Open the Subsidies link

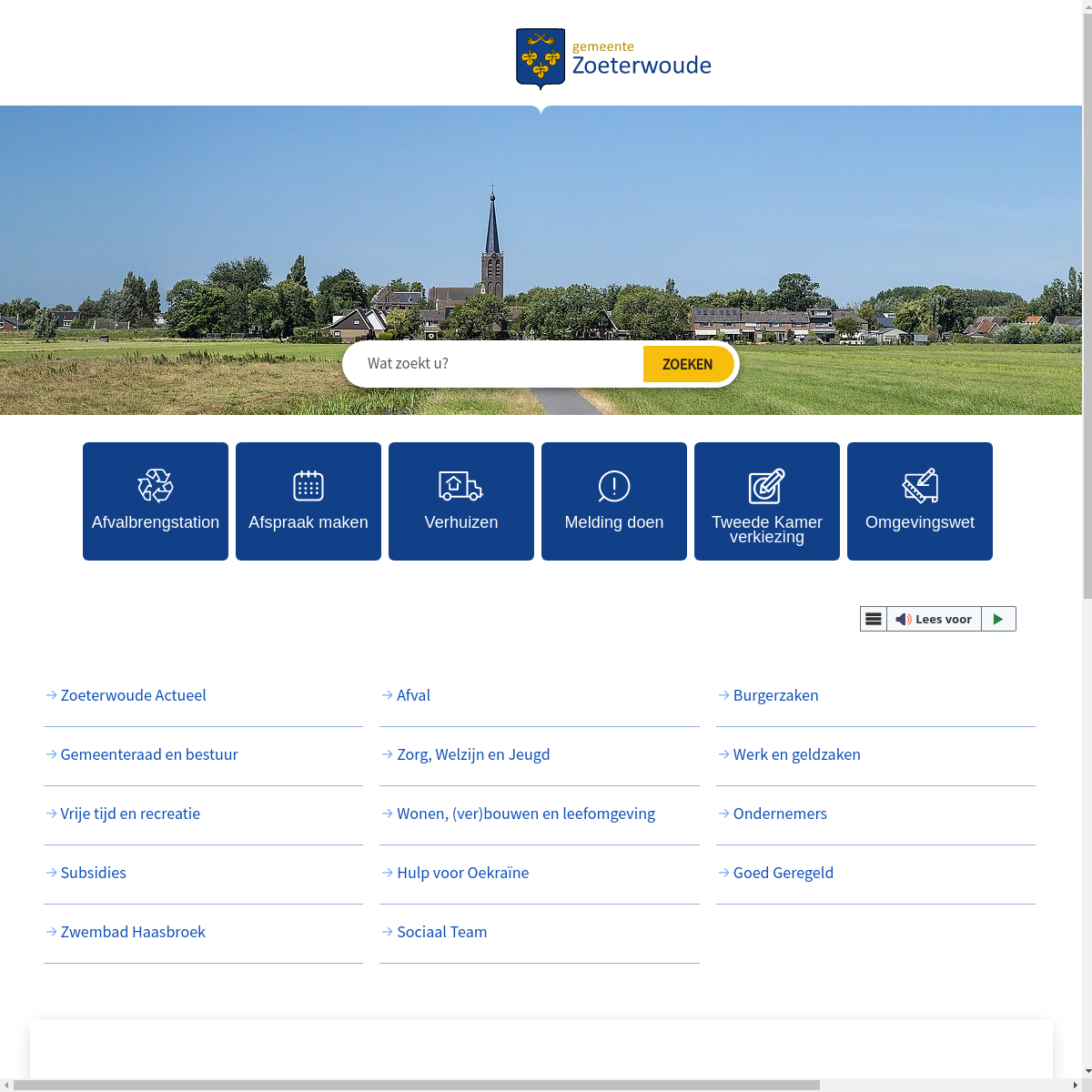(x=94, y=873)
